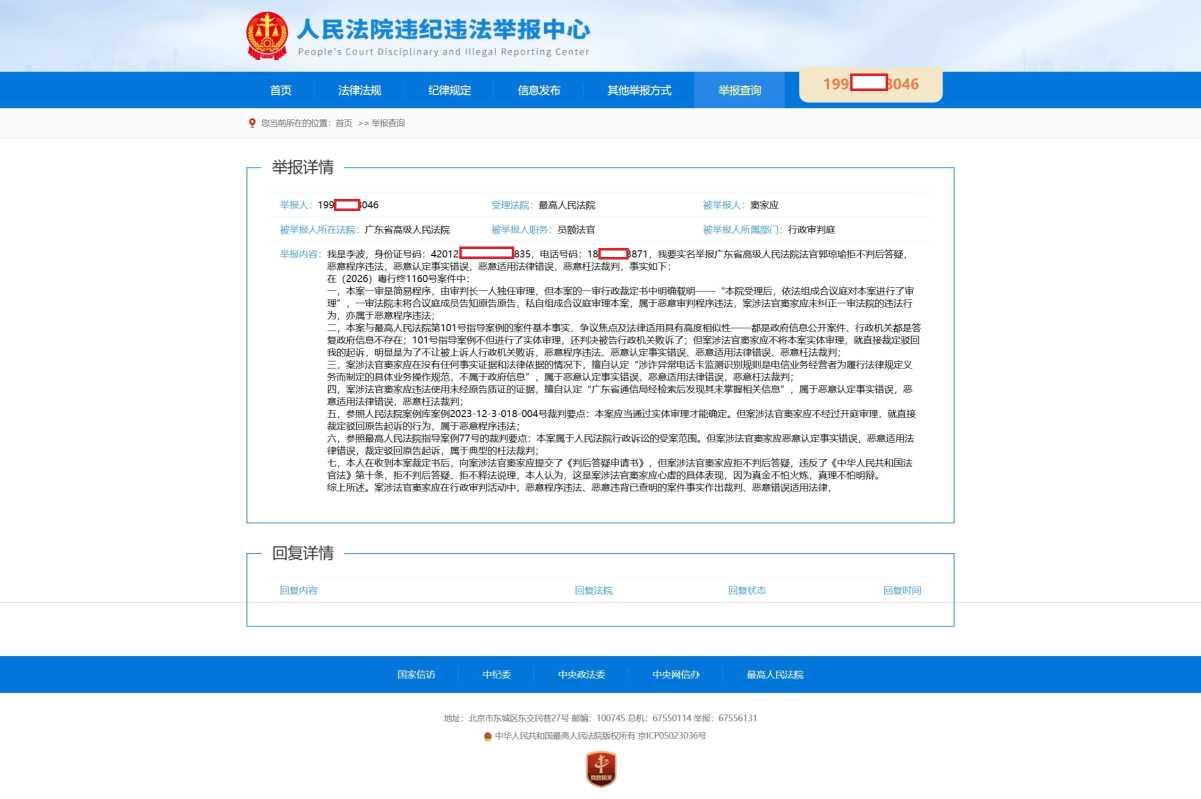This screenshot has height=799, width=1201.
Task: Click the court emblem logo in header
Action: tap(267, 37)
